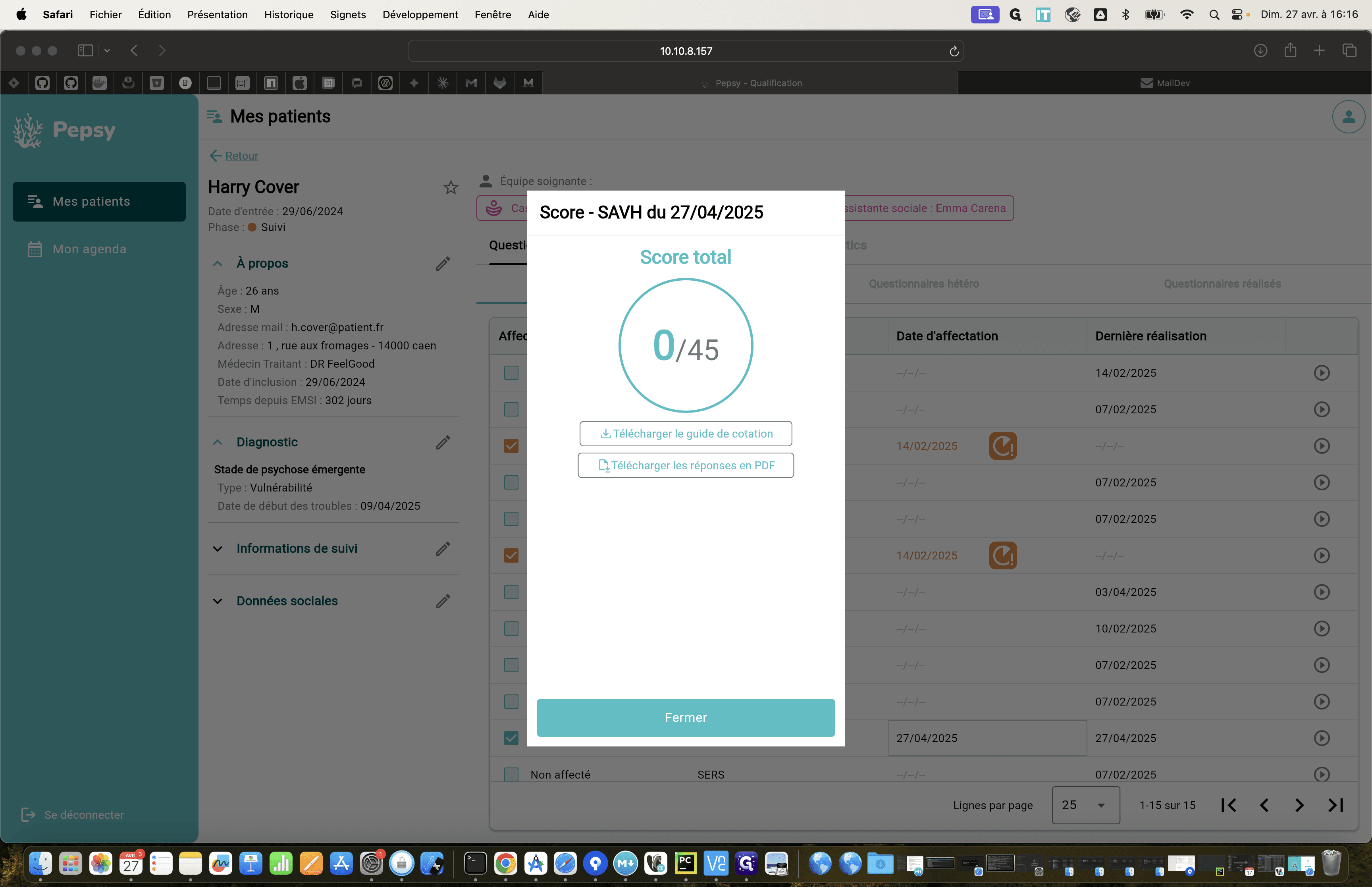The height and width of the screenshot is (887, 1372).
Task: Edit Données sociales pencil icon
Action: [x=442, y=601]
